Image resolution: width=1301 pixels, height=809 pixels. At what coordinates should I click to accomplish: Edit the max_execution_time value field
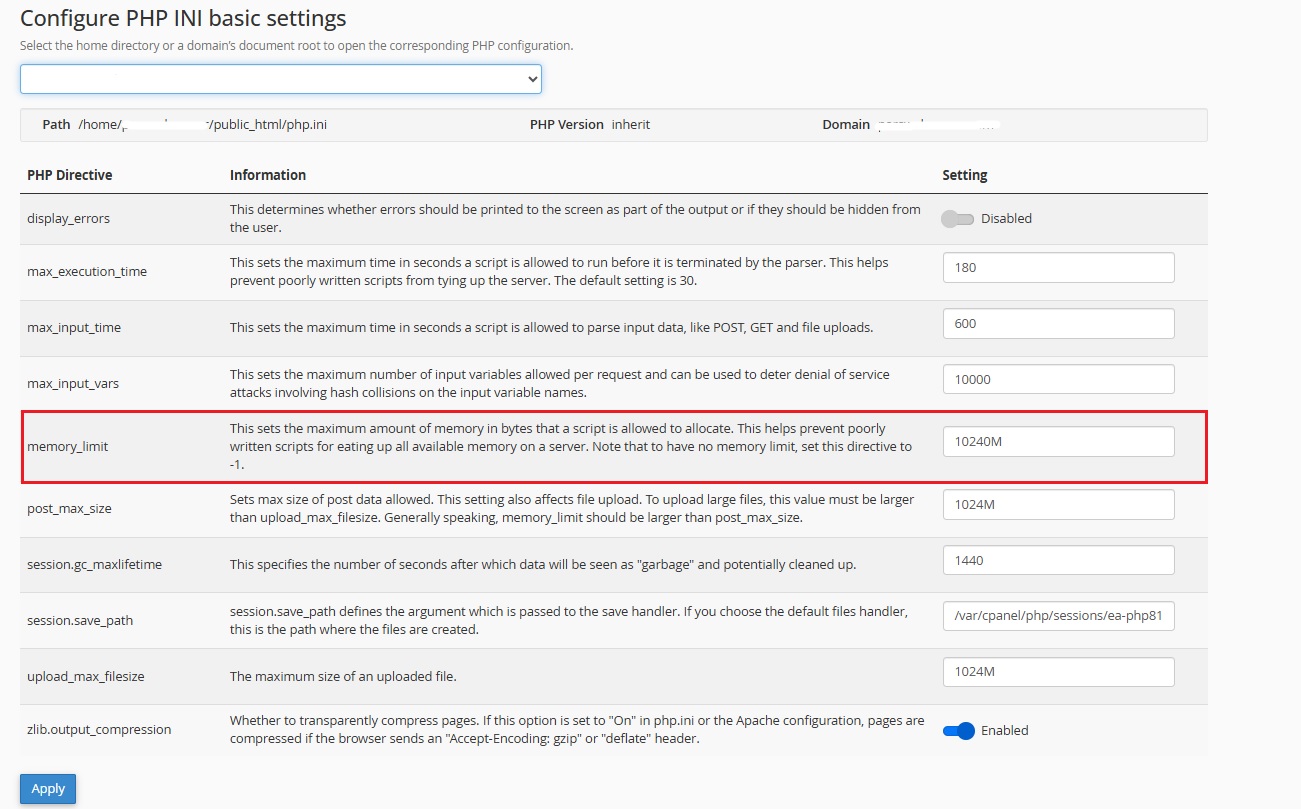pos(1059,268)
